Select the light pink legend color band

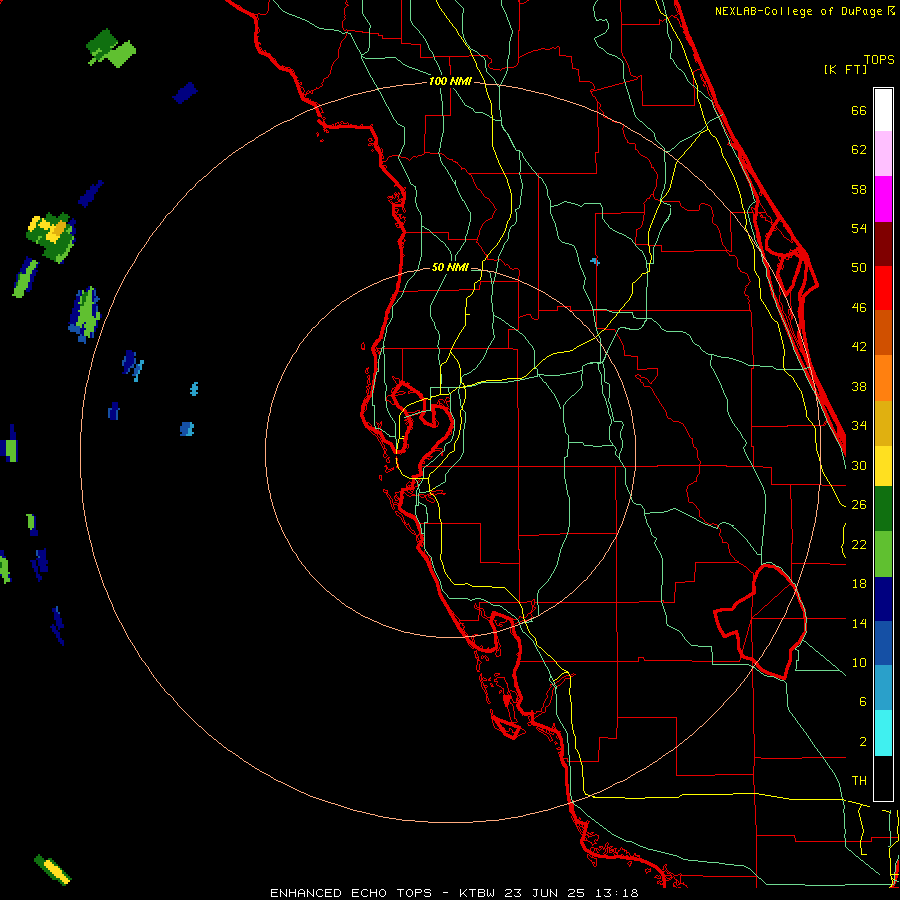point(883,154)
